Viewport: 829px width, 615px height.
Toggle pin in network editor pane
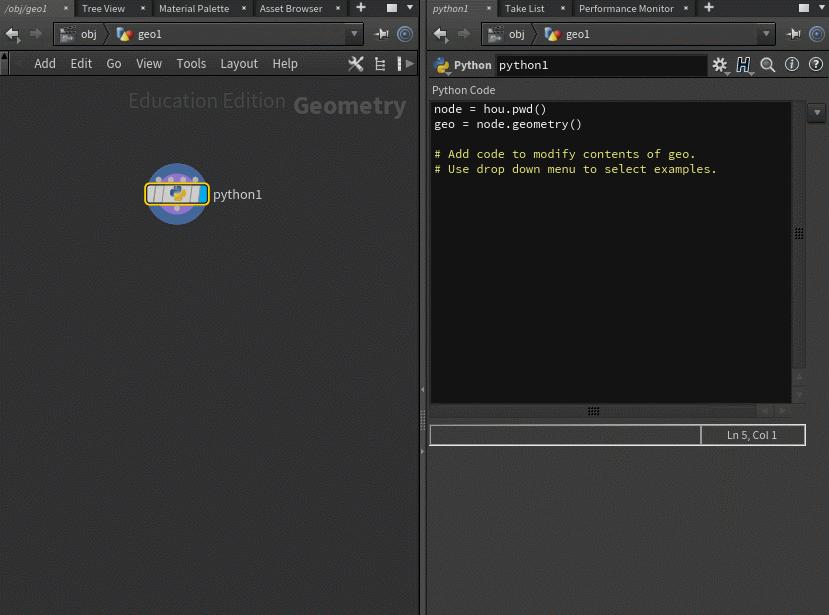(x=381, y=34)
